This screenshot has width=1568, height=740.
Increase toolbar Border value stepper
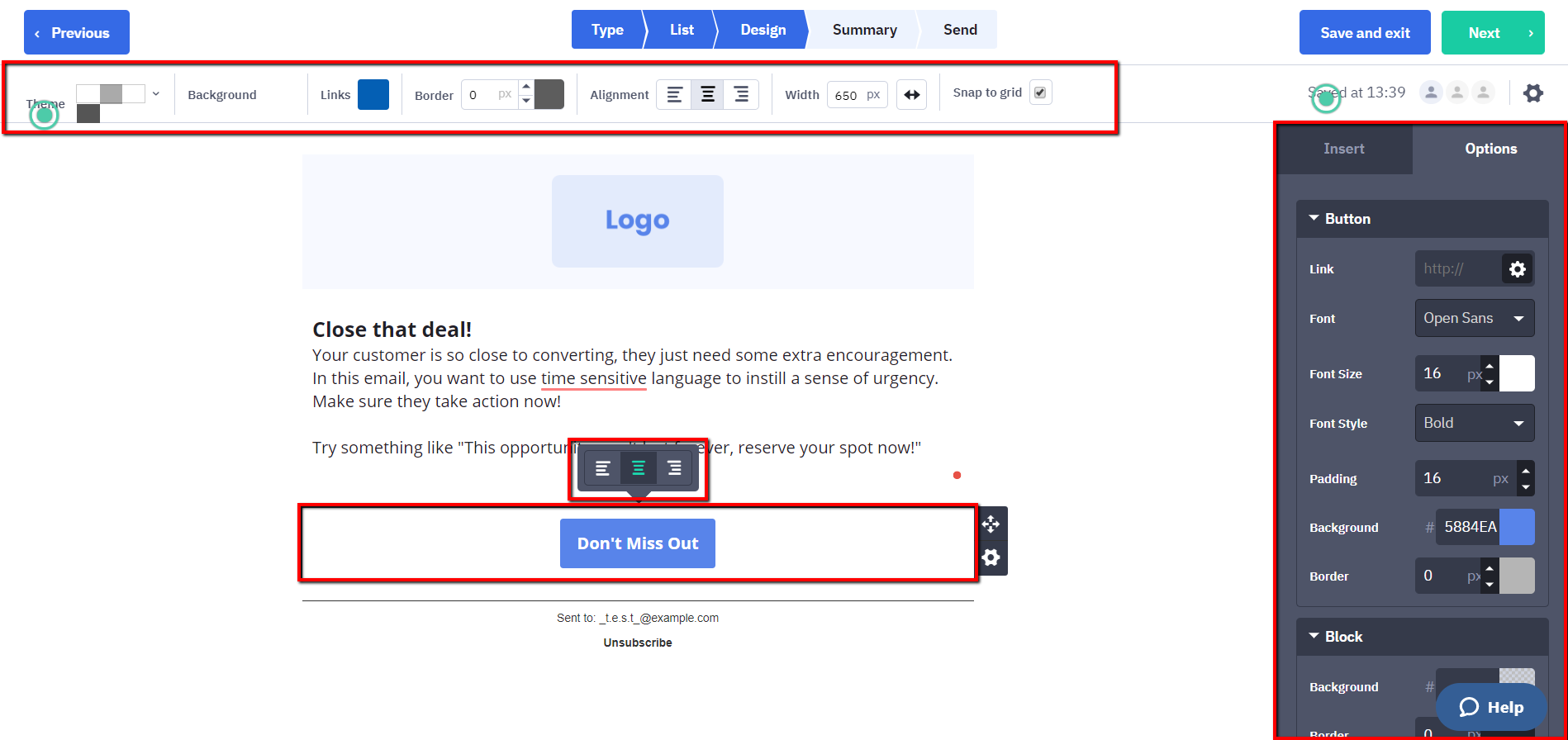[526, 87]
